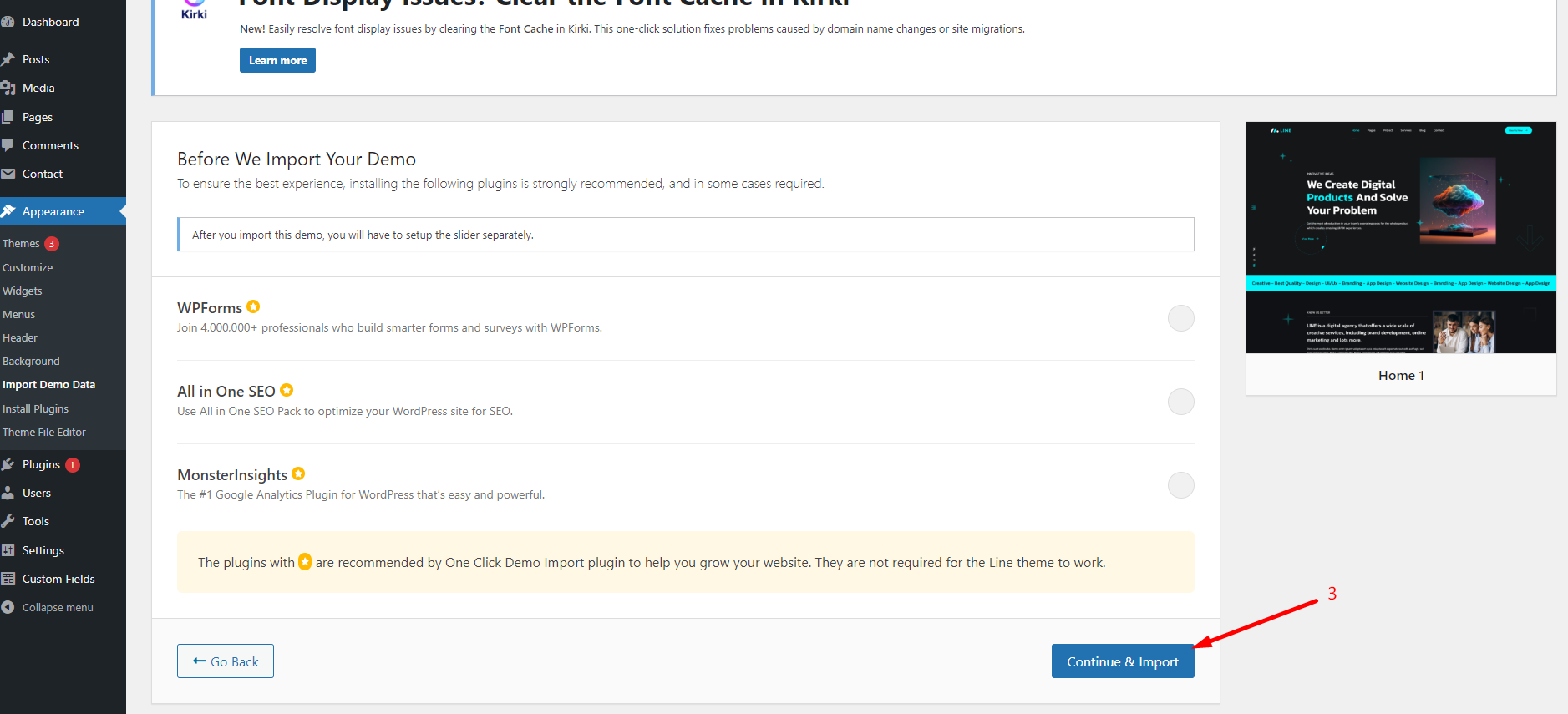Toggle the WPForms plugin checkbox
The height and width of the screenshot is (714, 1568).
1180,318
